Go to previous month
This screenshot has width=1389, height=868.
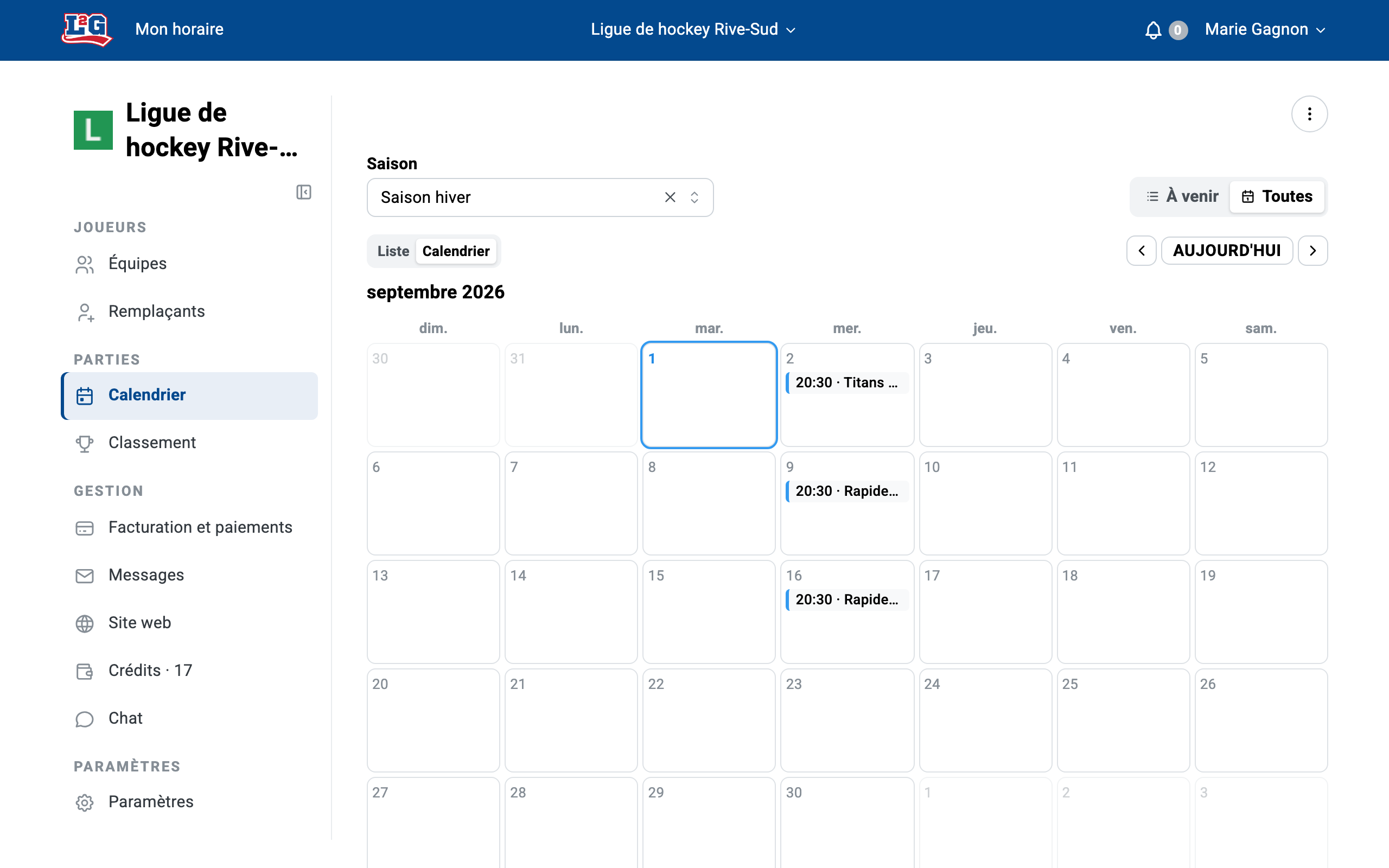tap(1141, 251)
